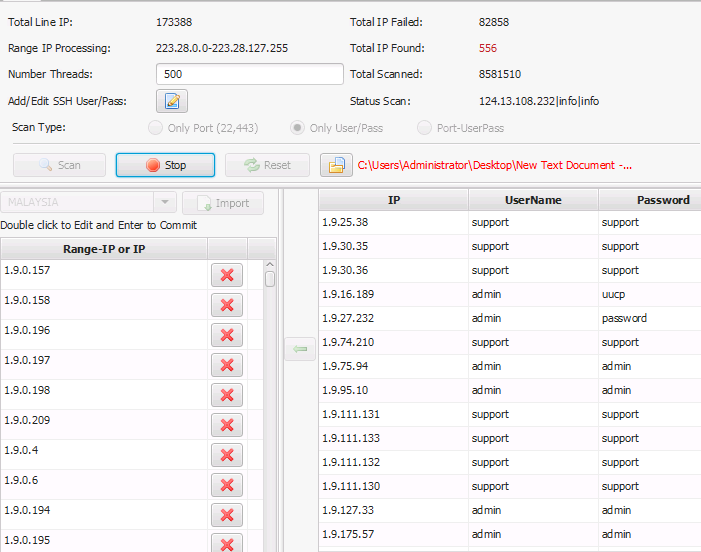The width and height of the screenshot is (701, 552).
Task: Focus the Number Threads input field
Action: coord(250,75)
